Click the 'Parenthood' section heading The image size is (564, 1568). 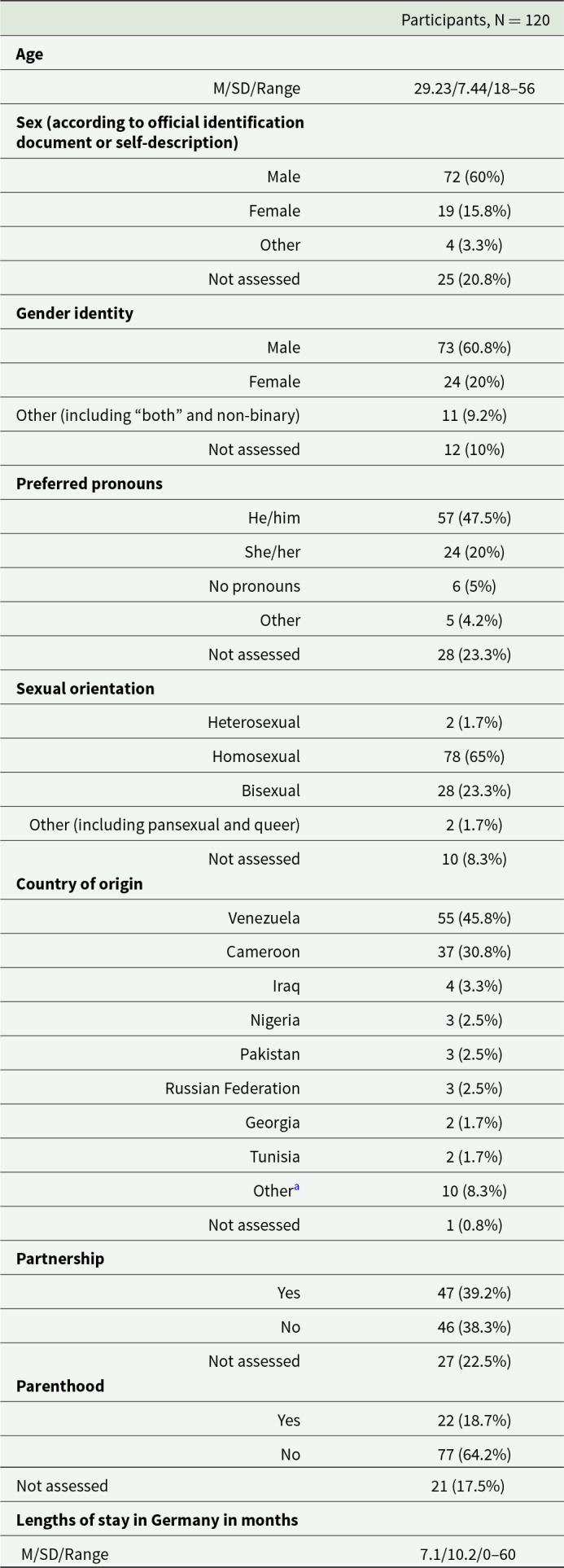point(60,1386)
